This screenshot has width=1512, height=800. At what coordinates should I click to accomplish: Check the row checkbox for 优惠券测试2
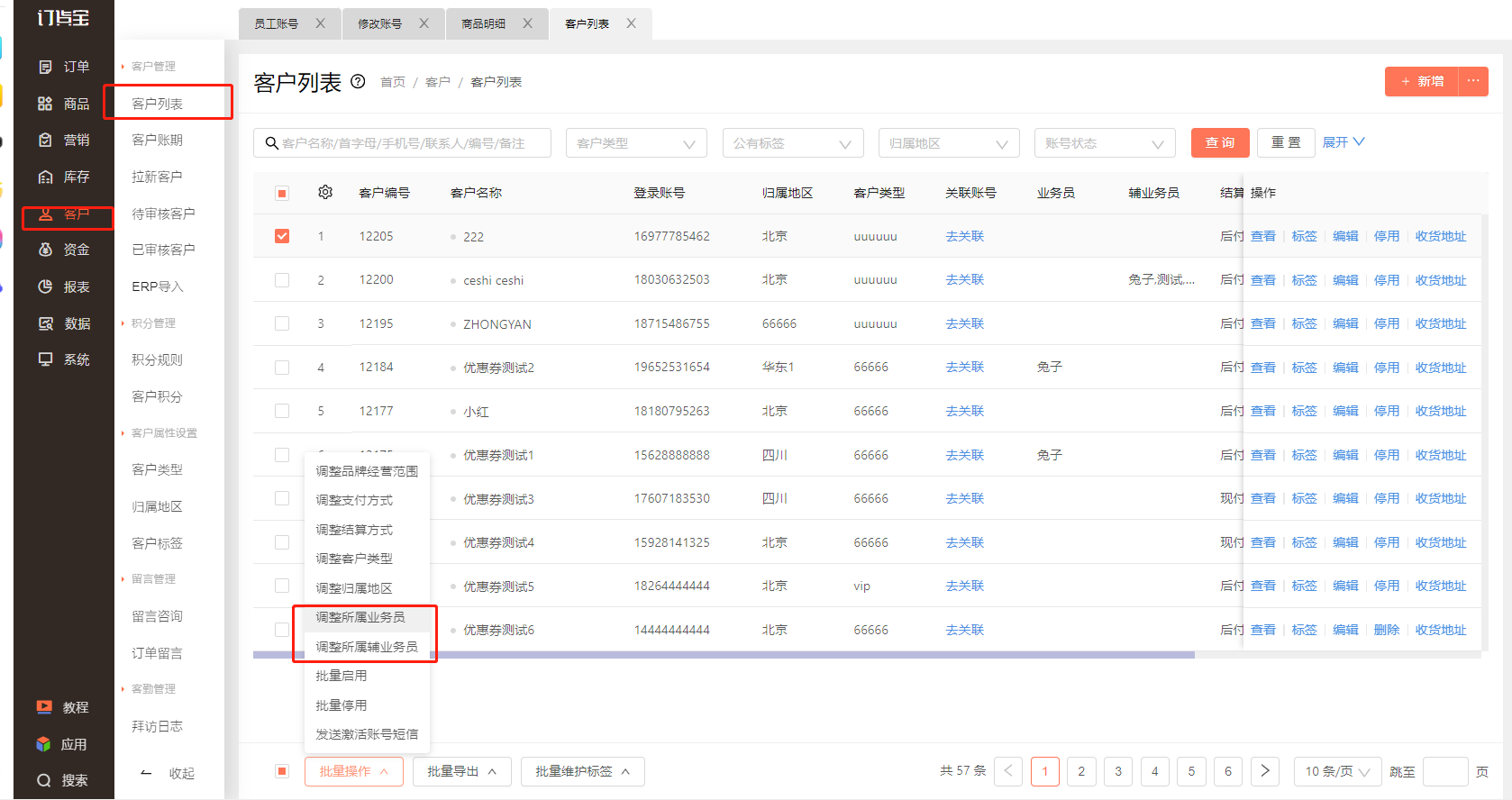tap(282, 368)
